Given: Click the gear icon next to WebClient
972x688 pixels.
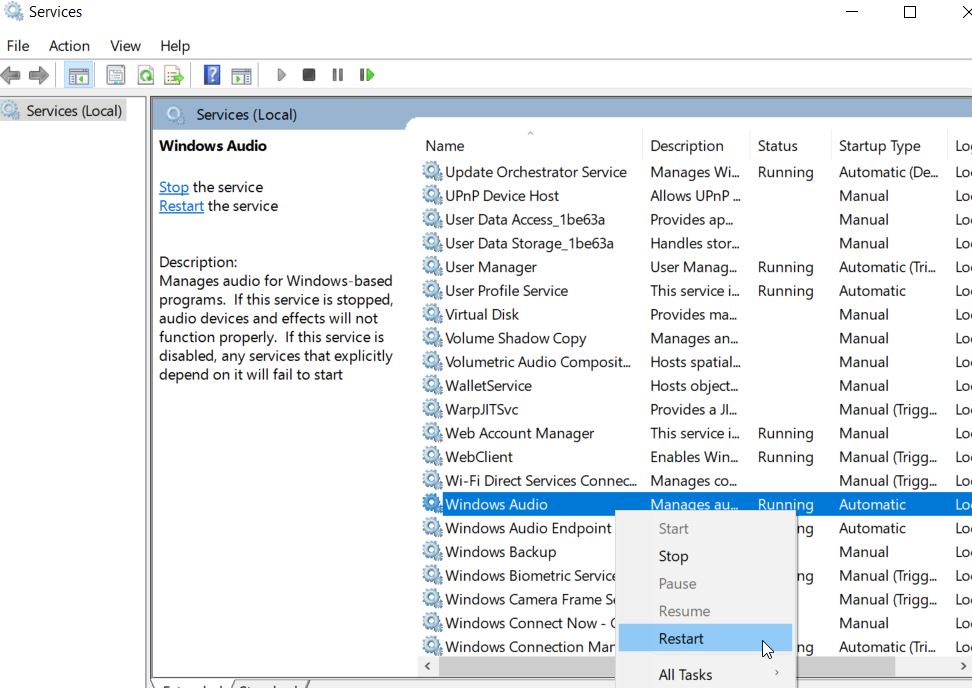Looking at the screenshot, I should click(432, 456).
